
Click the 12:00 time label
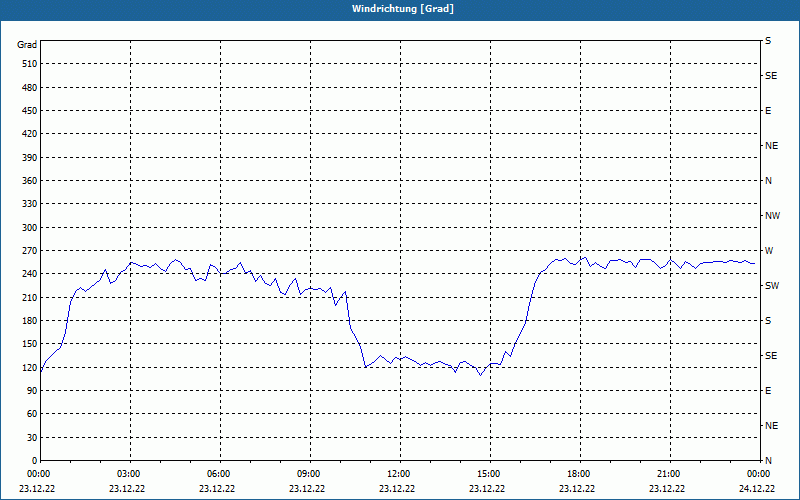tap(398, 474)
